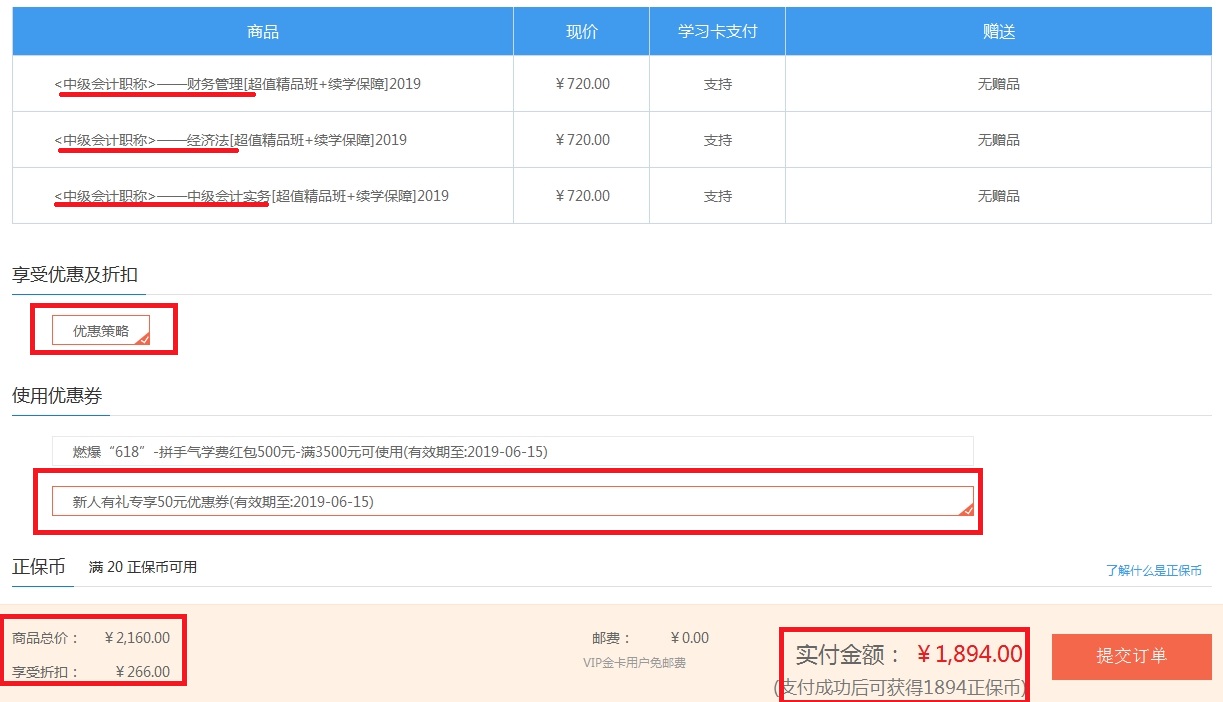Screen dimensions: 1223x702
Task: Click the 提交订单 submit order button
Action: coord(1131,656)
